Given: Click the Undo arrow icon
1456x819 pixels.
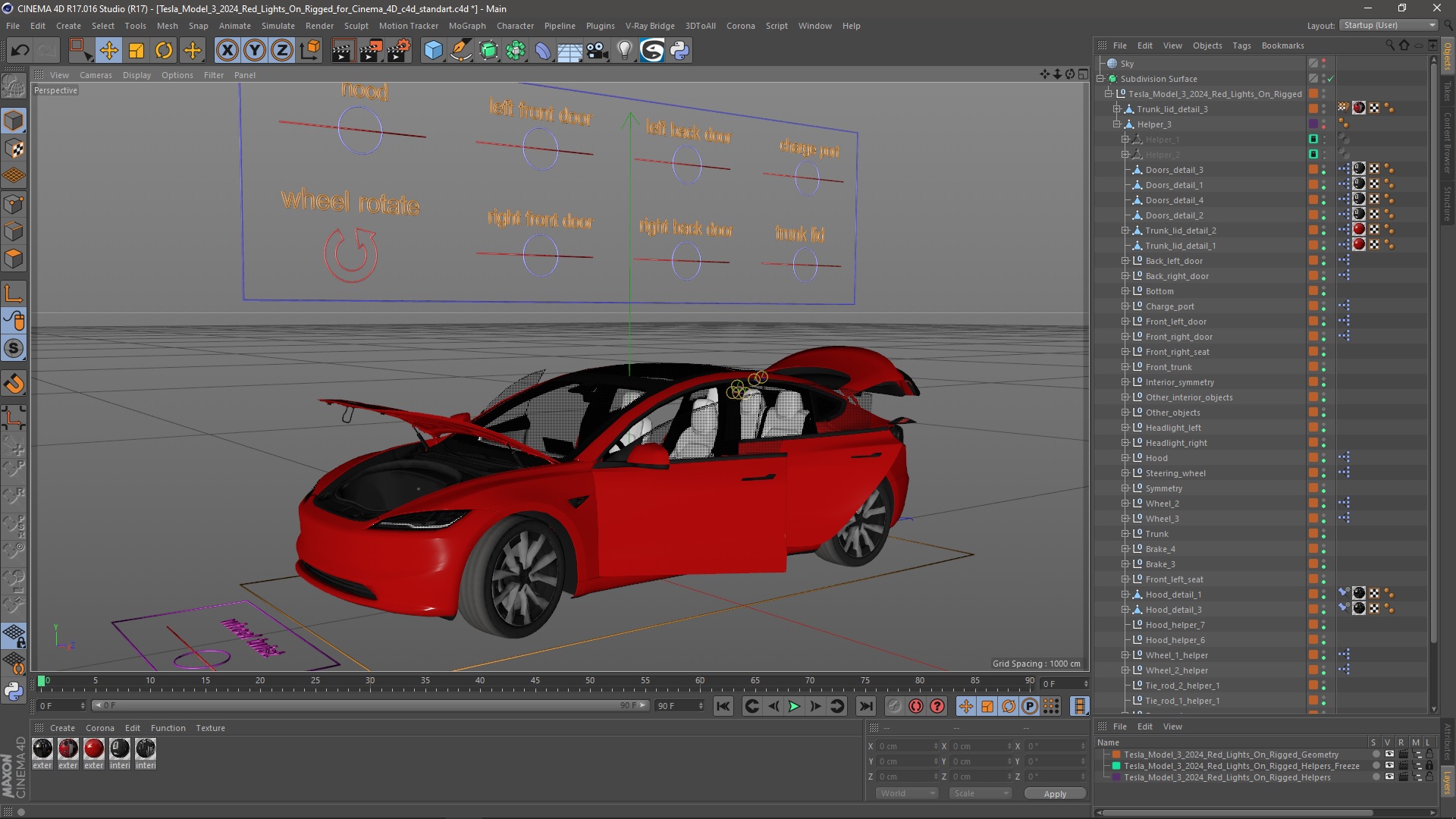Looking at the screenshot, I should click(x=20, y=51).
